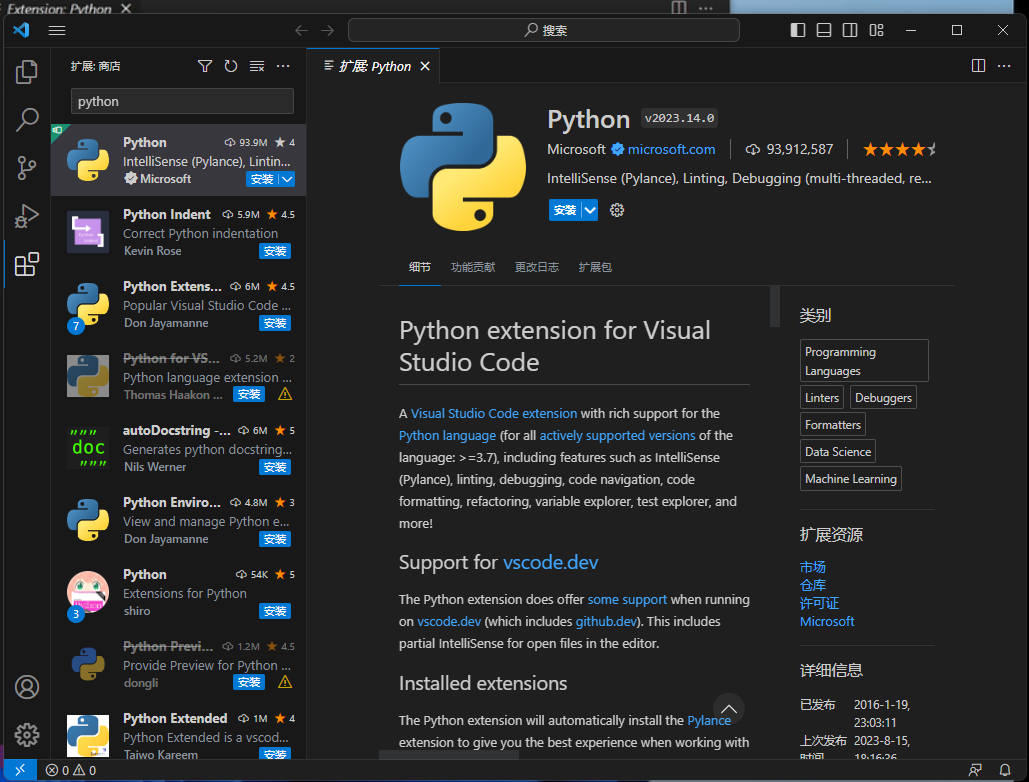Viewport: 1029px width, 782px height.
Task: Open the hamburger application menu
Action: [x=57, y=30]
